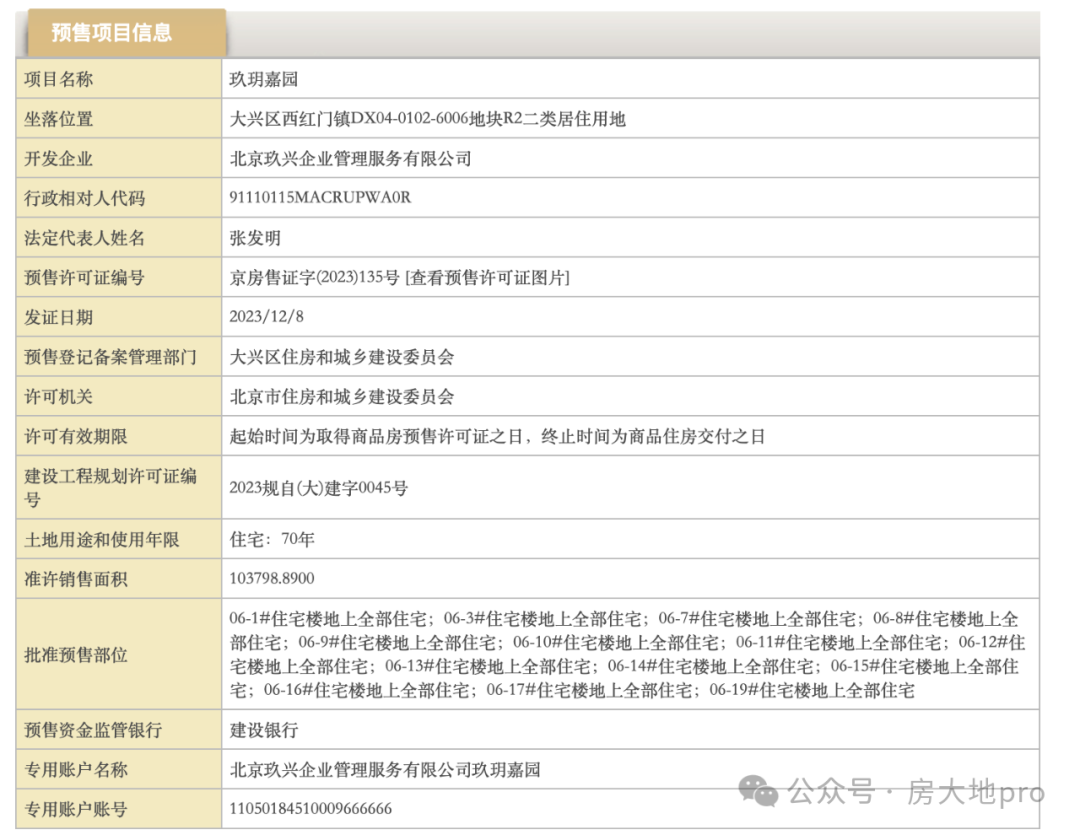This screenshot has height=835, width=1080.
Task: Click the 项目名称 label cell
Action: click(x=118, y=79)
